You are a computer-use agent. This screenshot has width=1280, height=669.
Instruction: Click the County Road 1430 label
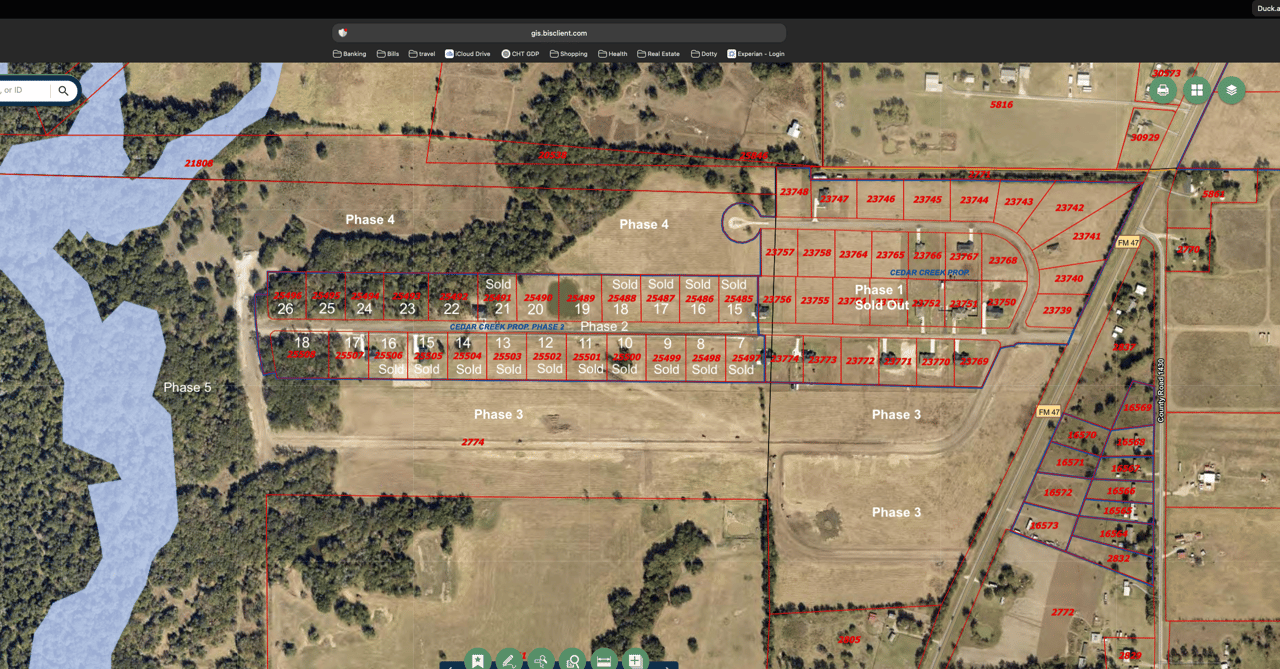(x=1162, y=390)
